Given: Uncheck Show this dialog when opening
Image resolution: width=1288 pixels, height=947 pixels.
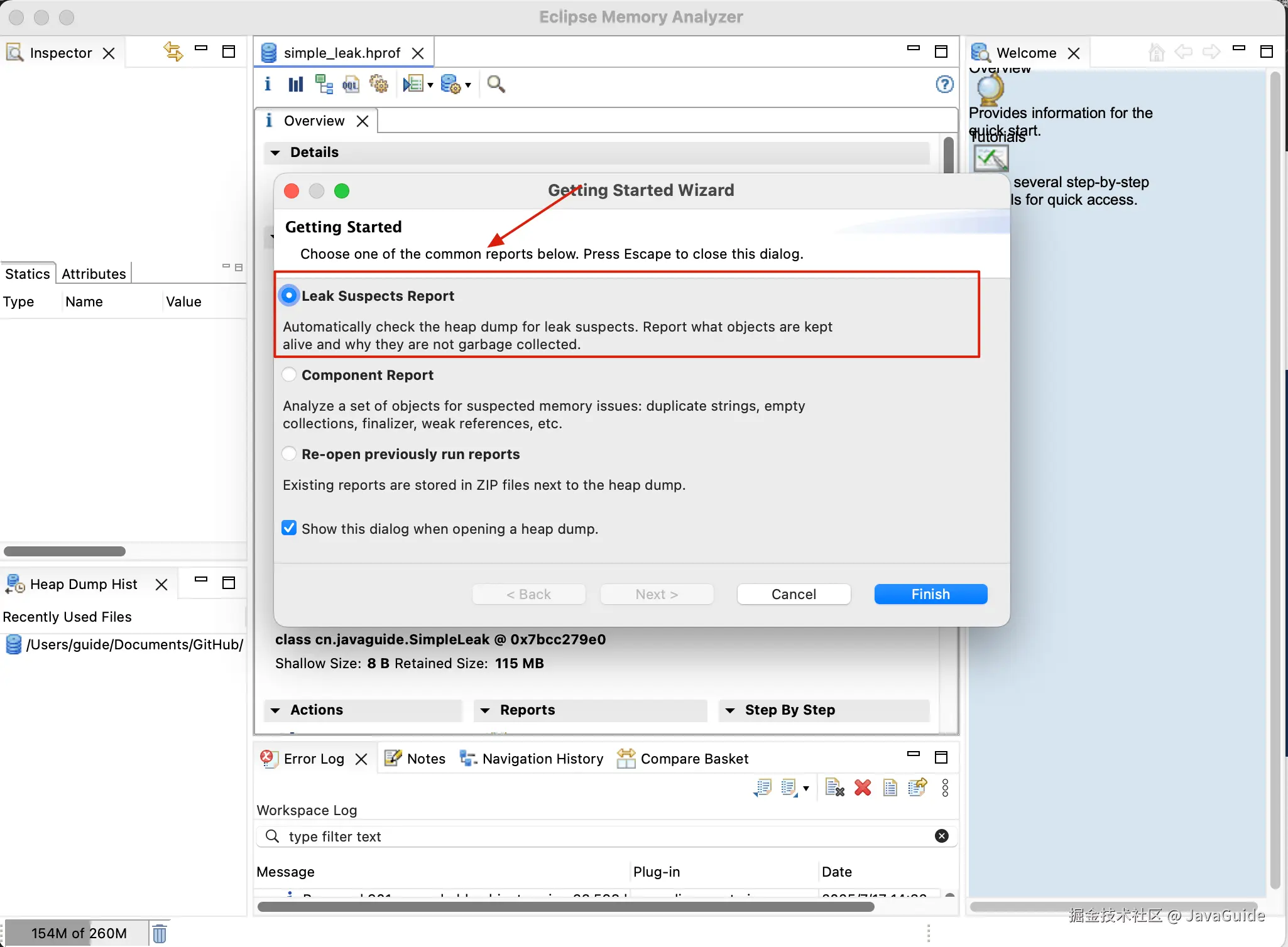Looking at the screenshot, I should [x=289, y=528].
